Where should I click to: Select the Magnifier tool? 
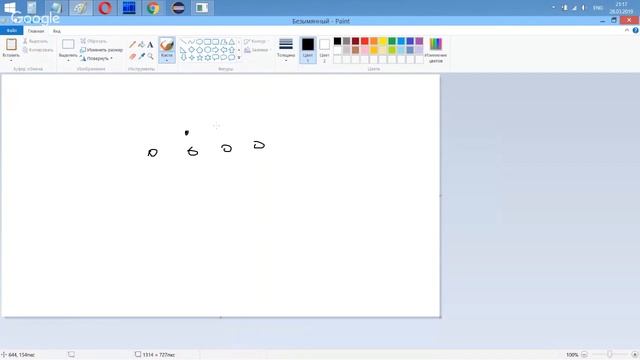tap(150, 56)
